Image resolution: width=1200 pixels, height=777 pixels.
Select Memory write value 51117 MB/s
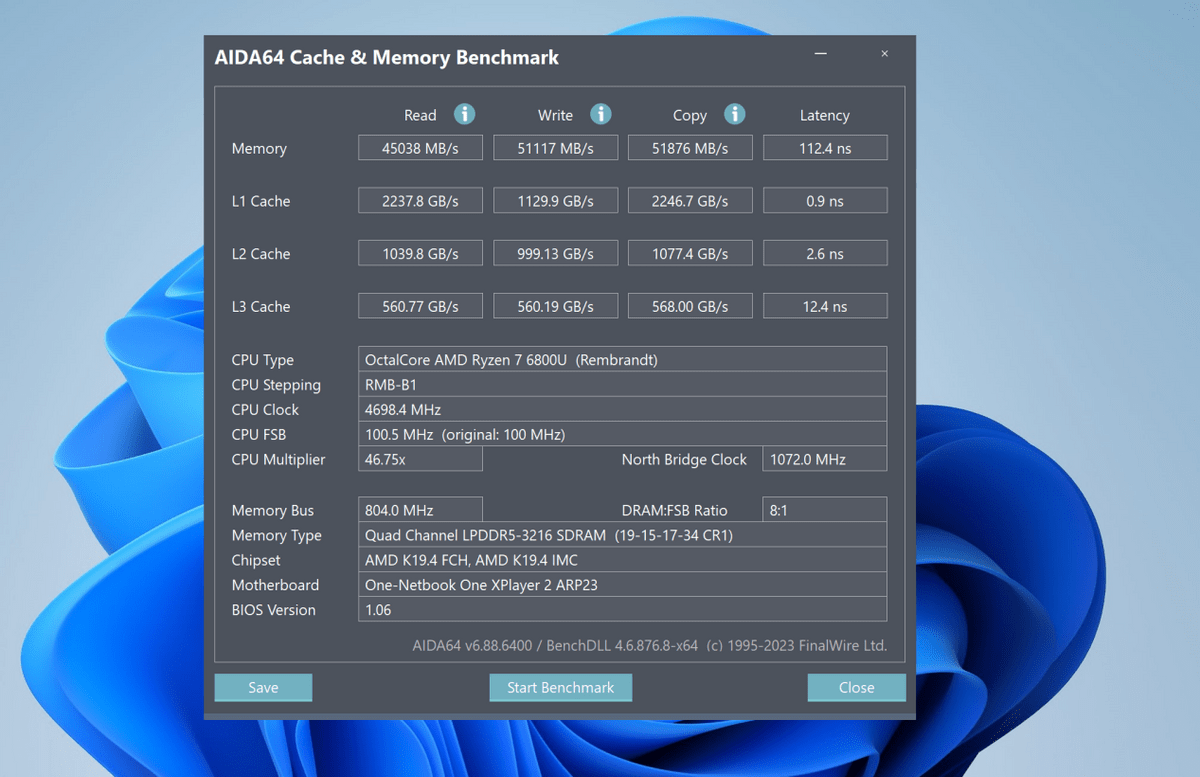click(x=555, y=148)
